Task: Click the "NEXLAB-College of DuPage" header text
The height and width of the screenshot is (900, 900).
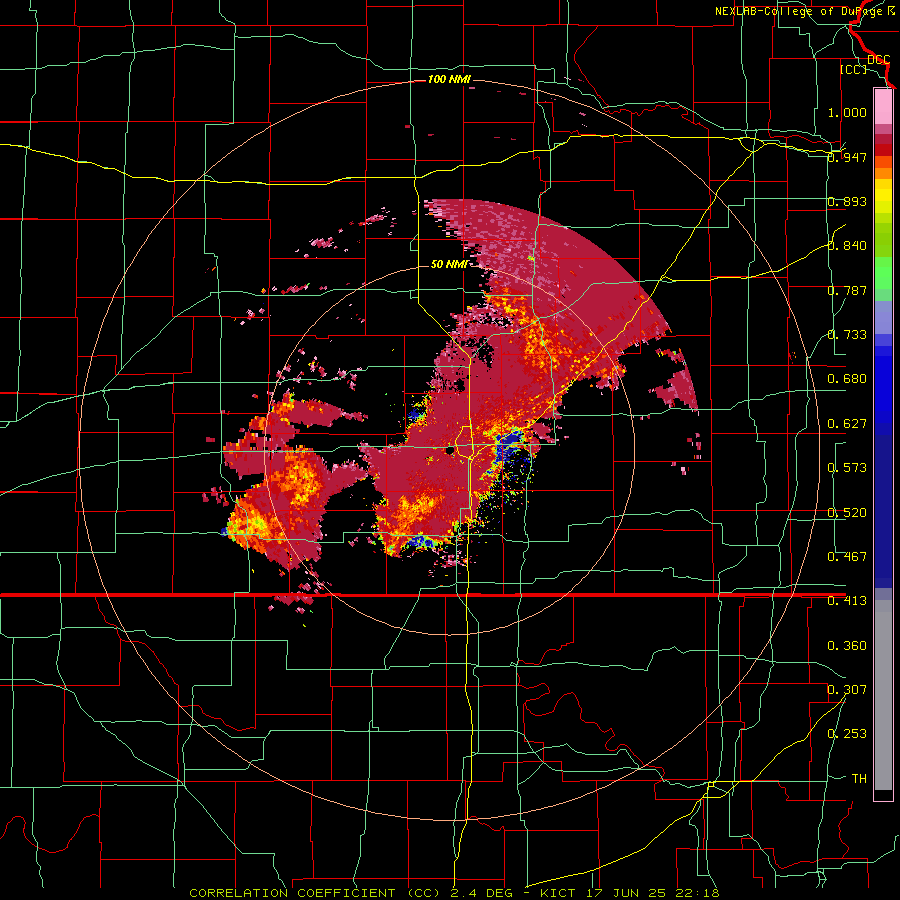Action: 799,11
